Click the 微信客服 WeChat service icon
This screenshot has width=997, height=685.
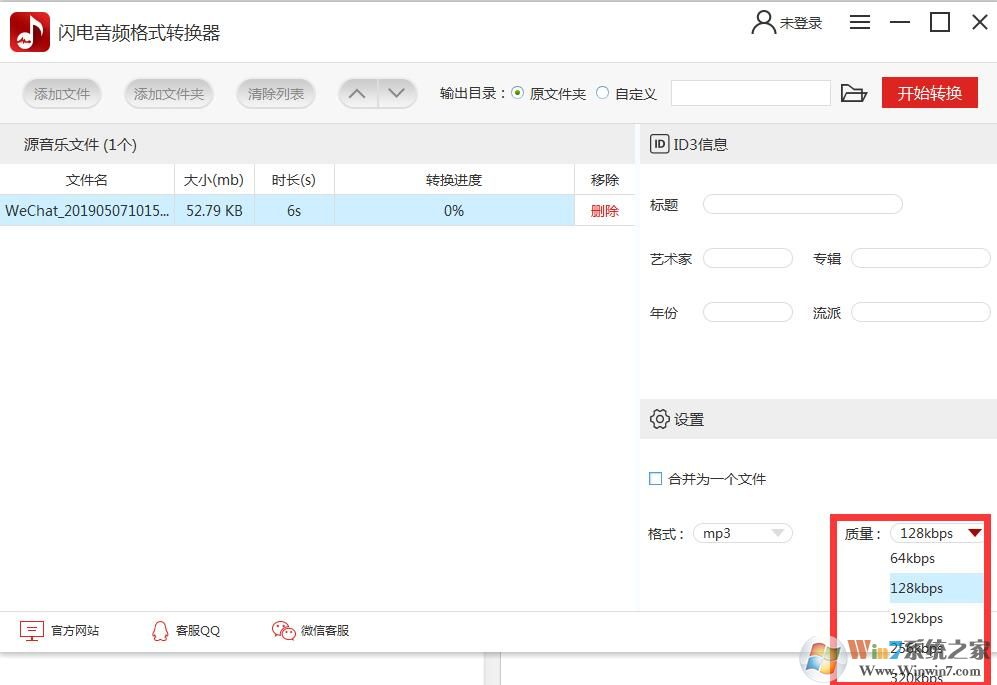click(x=283, y=631)
